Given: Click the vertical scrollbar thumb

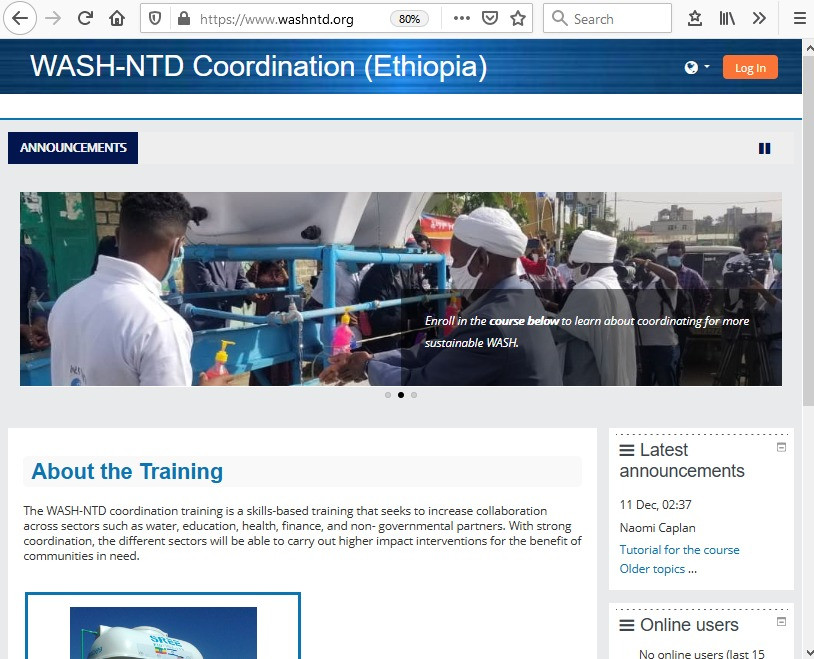Looking at the screenshot, I should pos(808,231).
